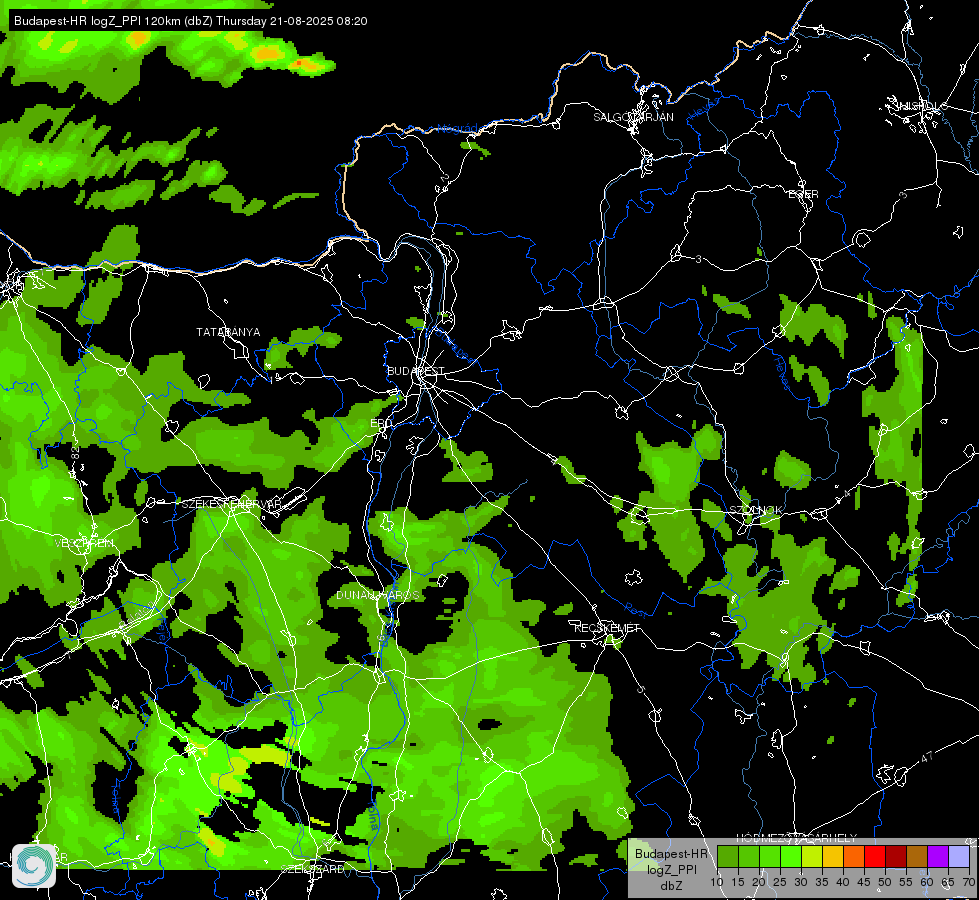Click the road number 82 label

pyautogui.click(x=76, y=453)
